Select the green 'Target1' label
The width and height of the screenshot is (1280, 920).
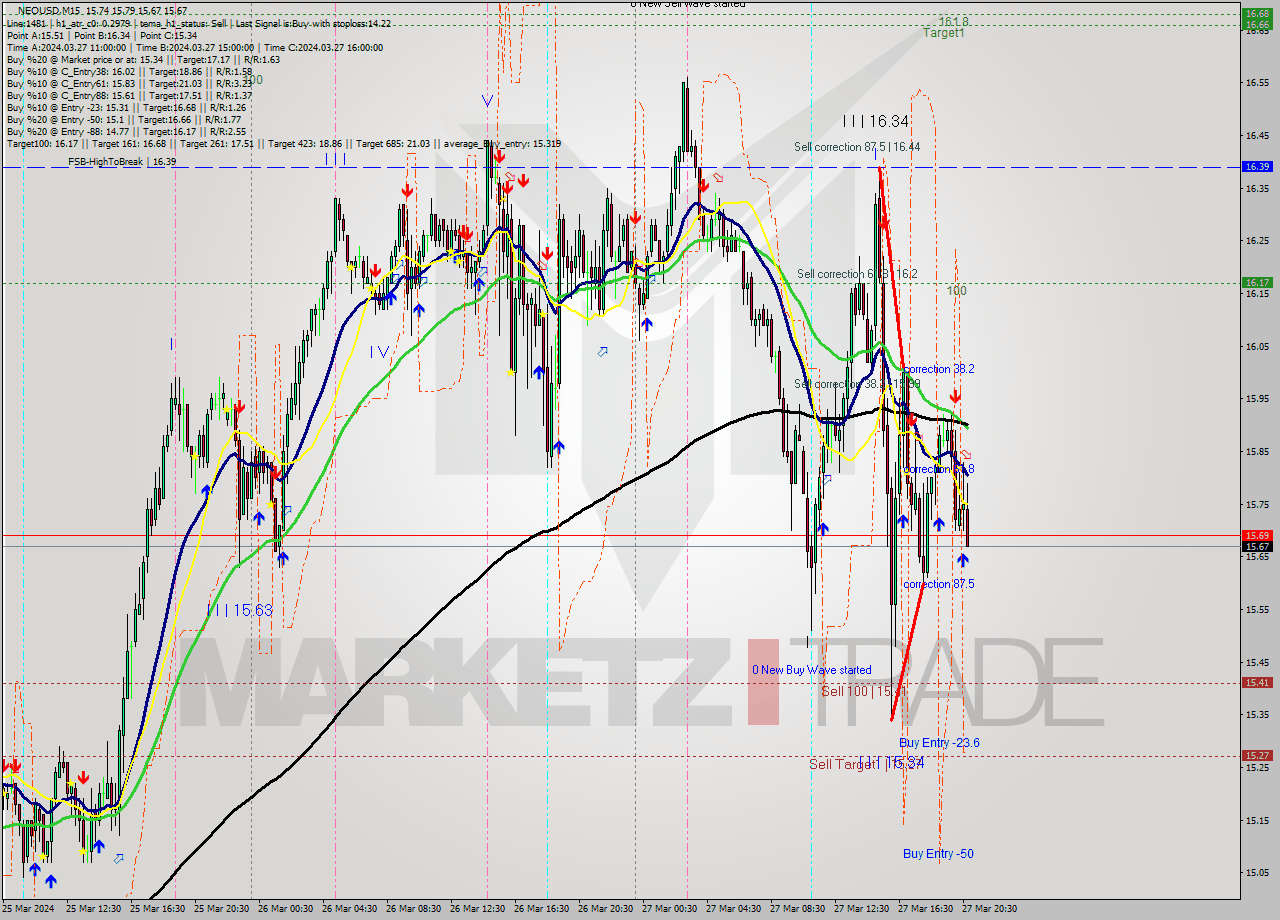click(944, 33)
